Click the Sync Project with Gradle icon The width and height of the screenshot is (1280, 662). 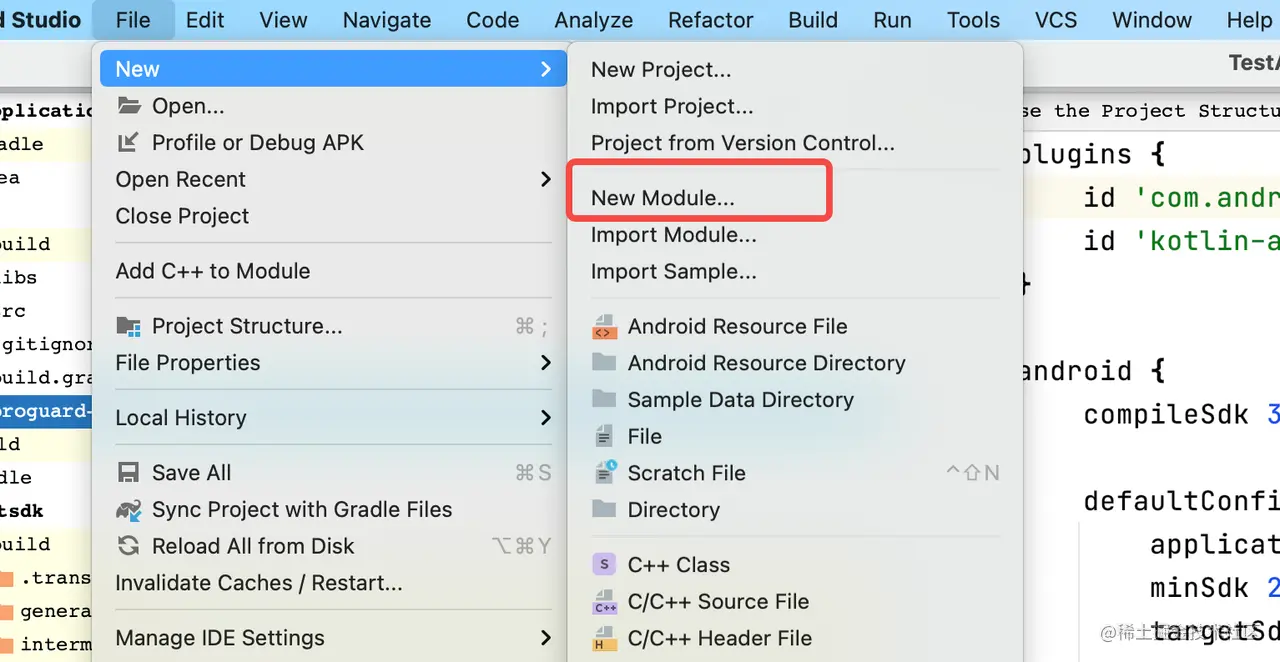coord(128,510)
